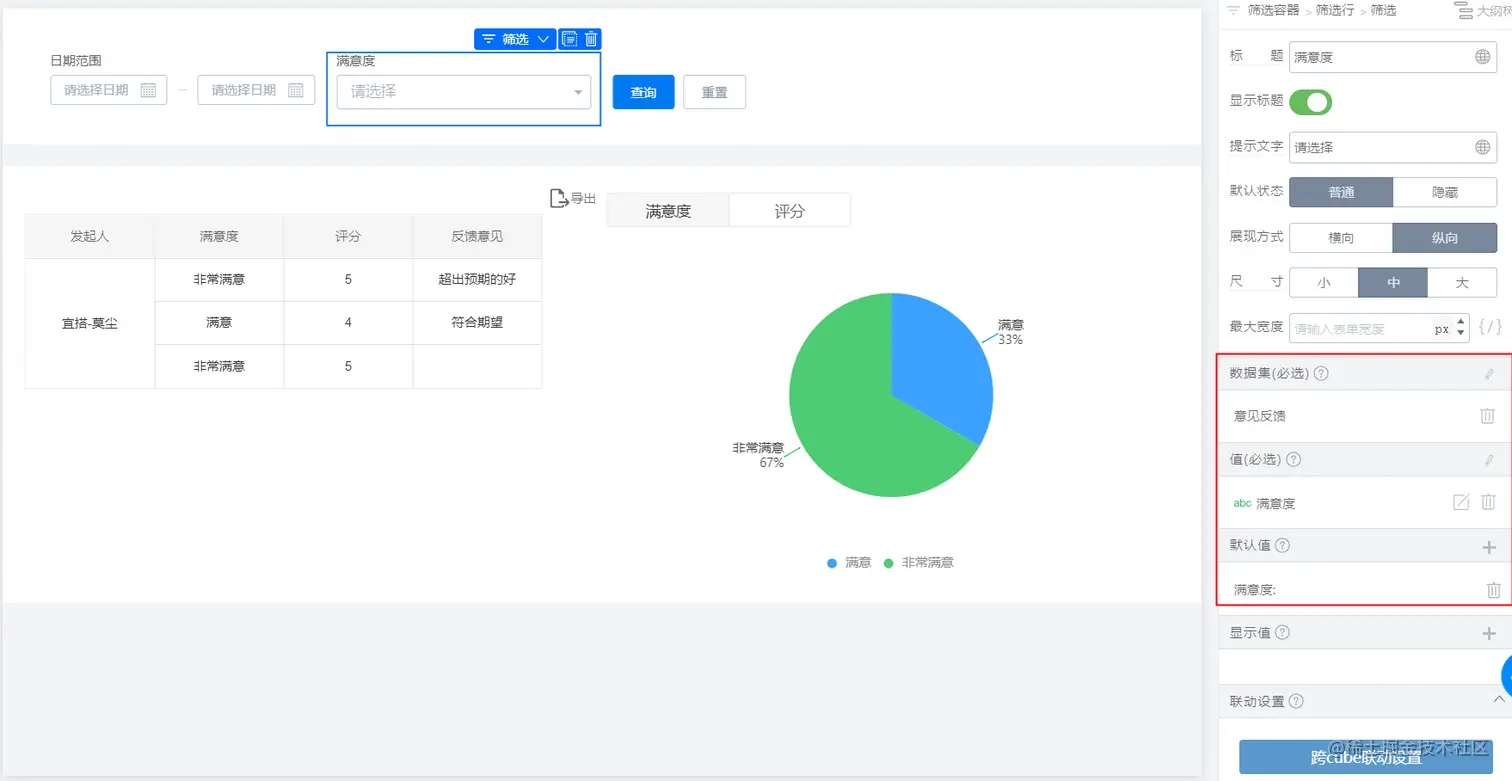The width and height of the screenshot is (1512, 781).
Task: Click the 导出 link
Action: pyautogui.click(x=583, y=198)
